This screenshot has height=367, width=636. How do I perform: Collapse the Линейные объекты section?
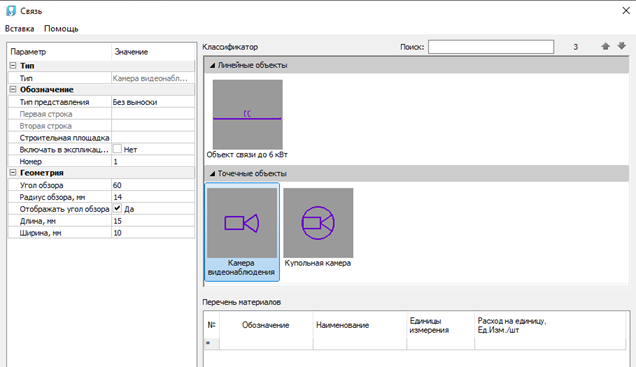pyautogui.click(x=212, y=65)
